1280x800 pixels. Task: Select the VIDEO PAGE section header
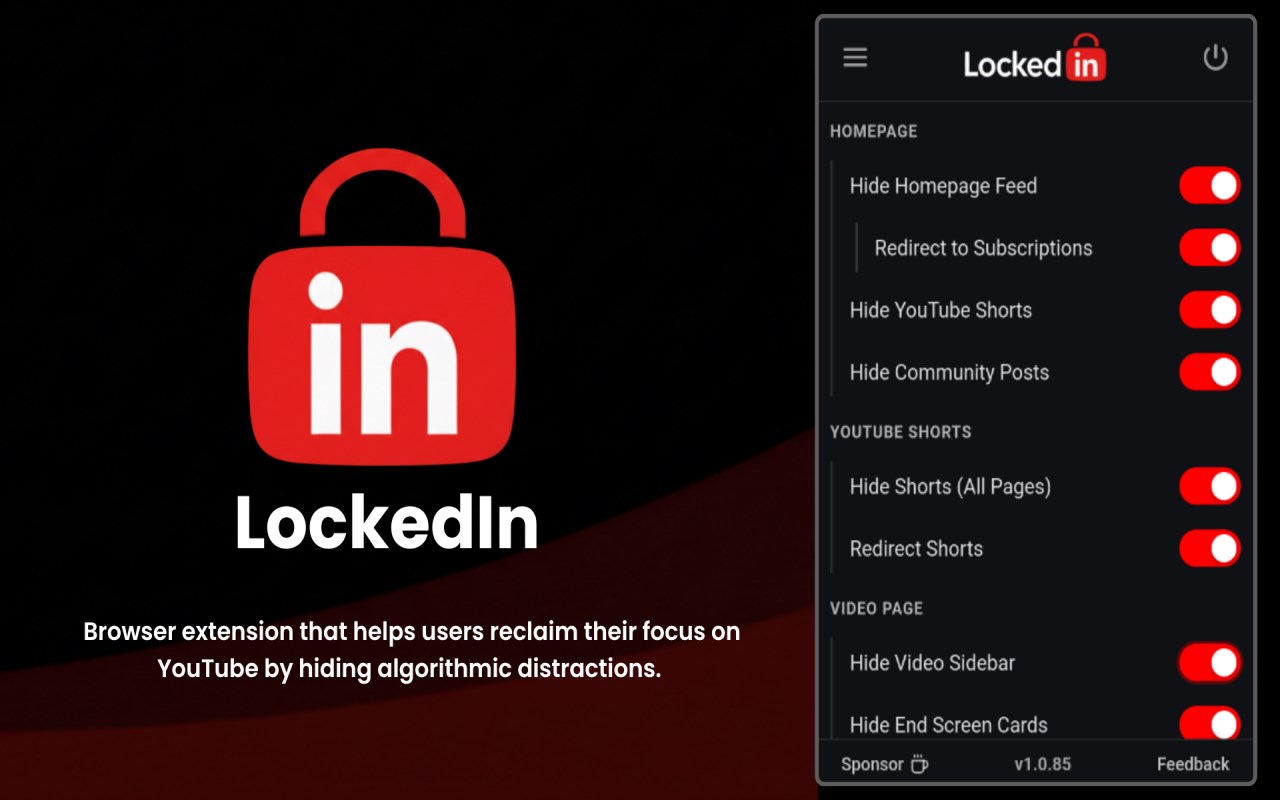pos(876,608)
